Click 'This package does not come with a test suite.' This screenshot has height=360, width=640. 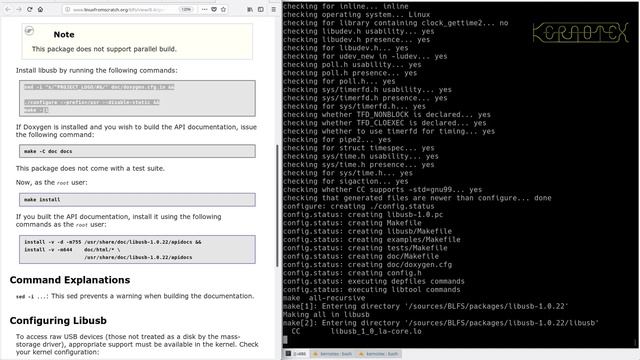click(90, 168)
